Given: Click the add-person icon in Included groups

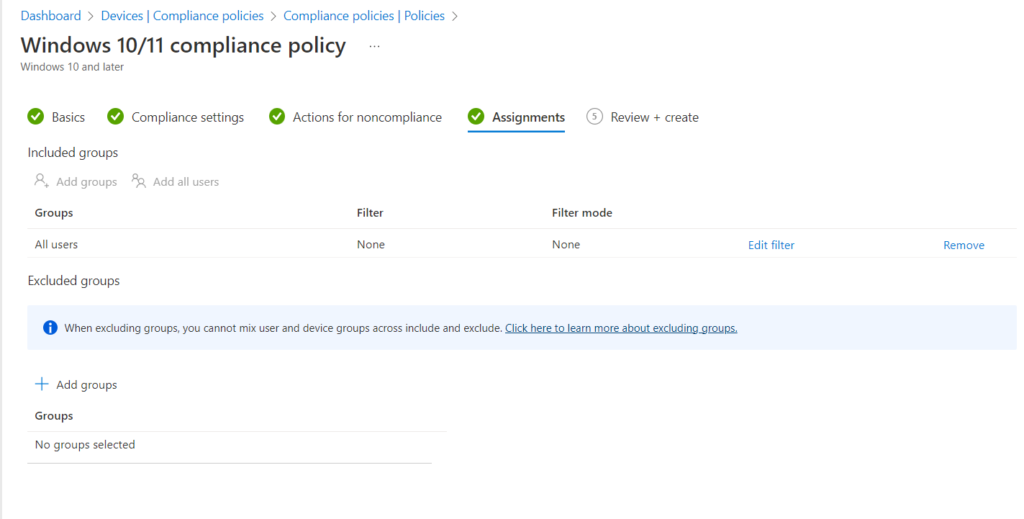Looking at the screenshot, I should 42,181.
